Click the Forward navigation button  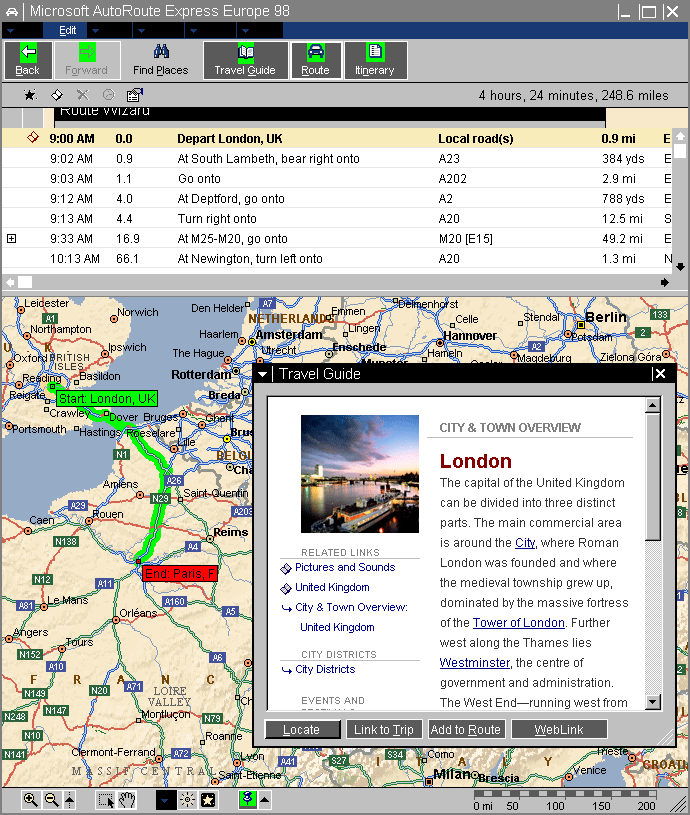[87, 60]
